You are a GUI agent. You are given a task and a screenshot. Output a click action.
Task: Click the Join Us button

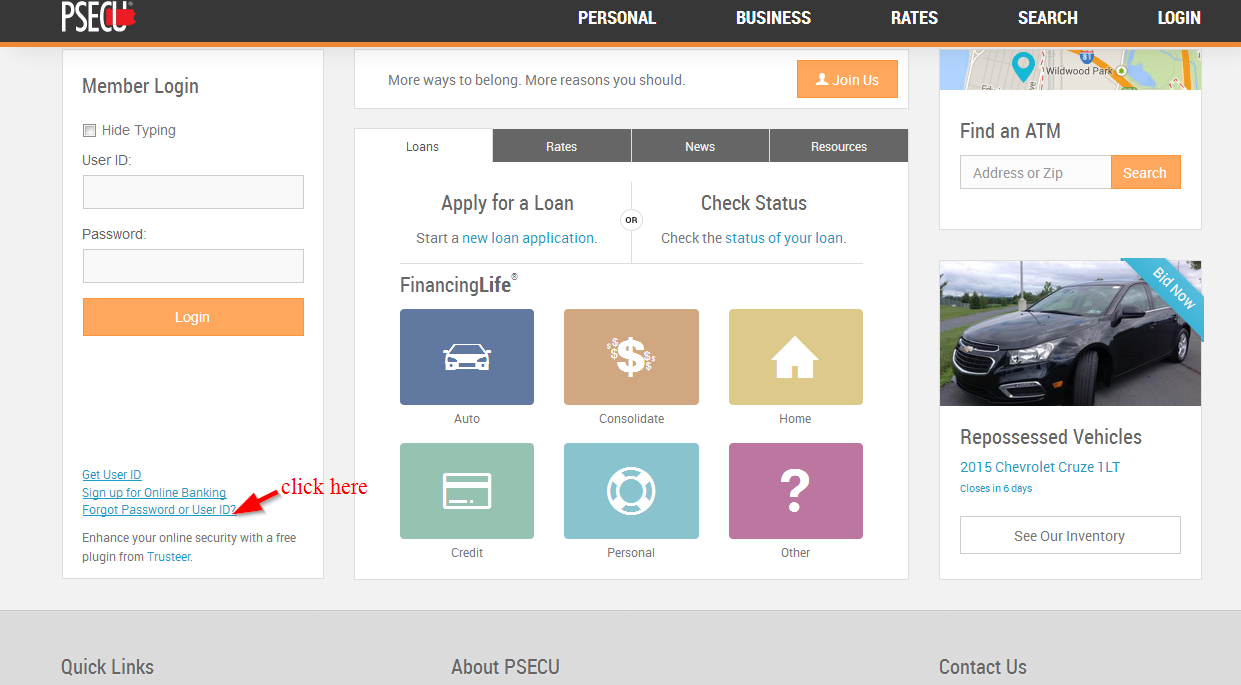(847, 80)
